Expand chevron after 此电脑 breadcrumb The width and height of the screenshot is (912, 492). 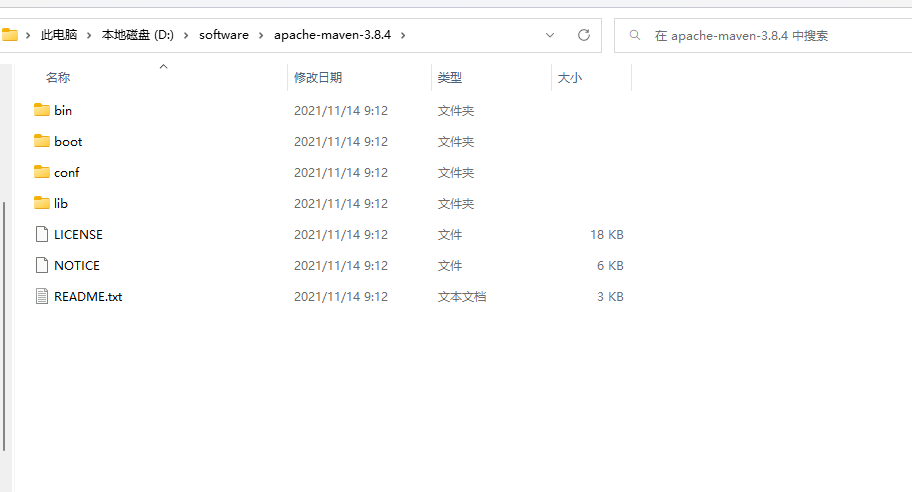click(89, 35)
